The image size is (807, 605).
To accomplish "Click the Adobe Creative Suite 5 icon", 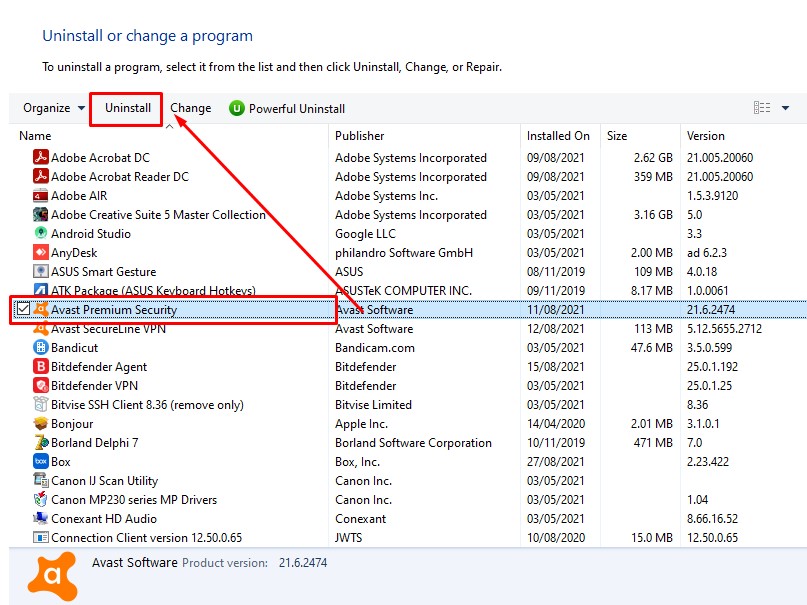I will pyautogui.click(x=41, y=214).
